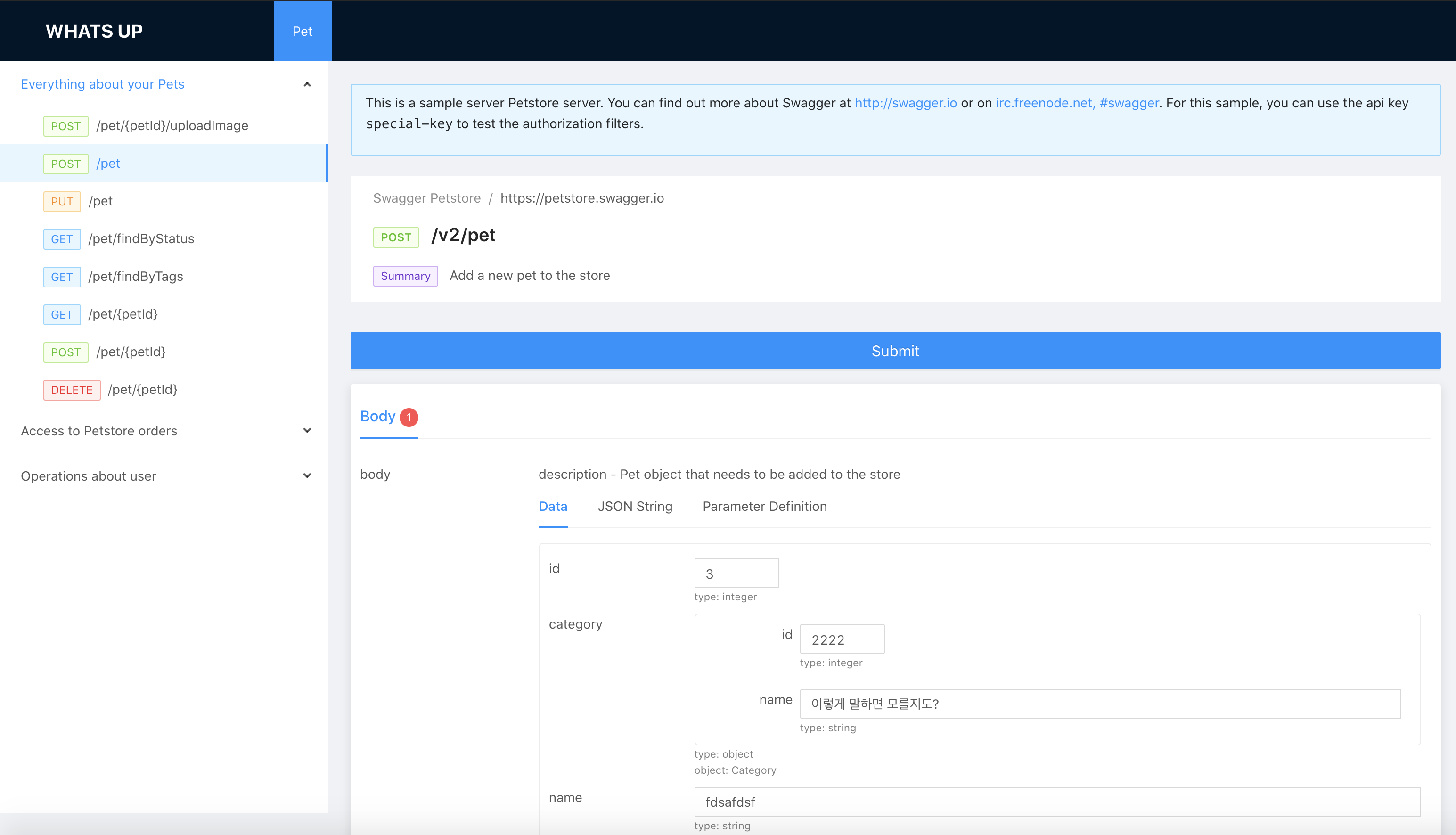This screenshot has width=1456, height=835.
Task: Open GET /pet/findByTags endpoint
Action: coord(135,277)
